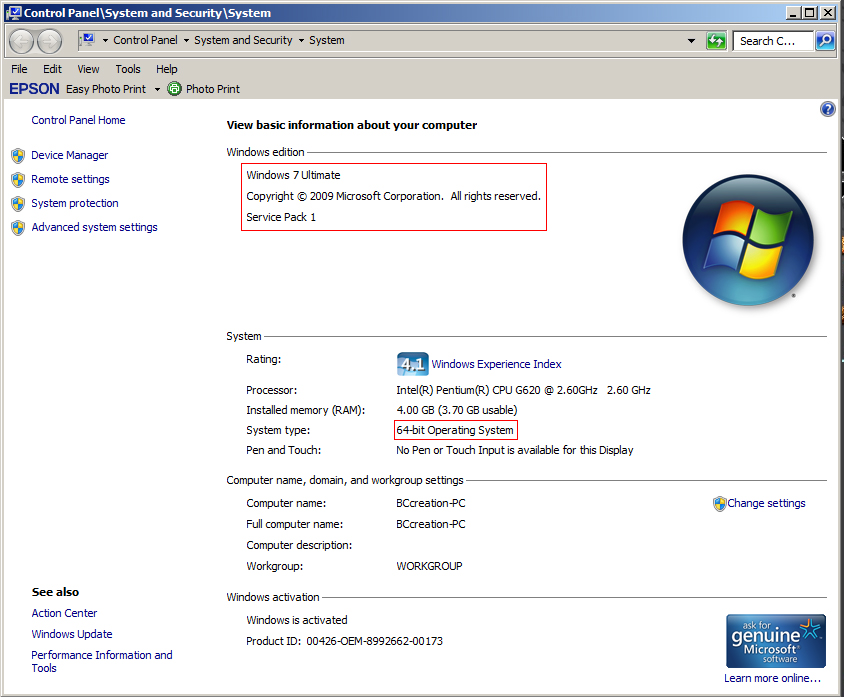Click the Product ID 00426-OEM-8992662-00173 text

(x=344, y=641)
